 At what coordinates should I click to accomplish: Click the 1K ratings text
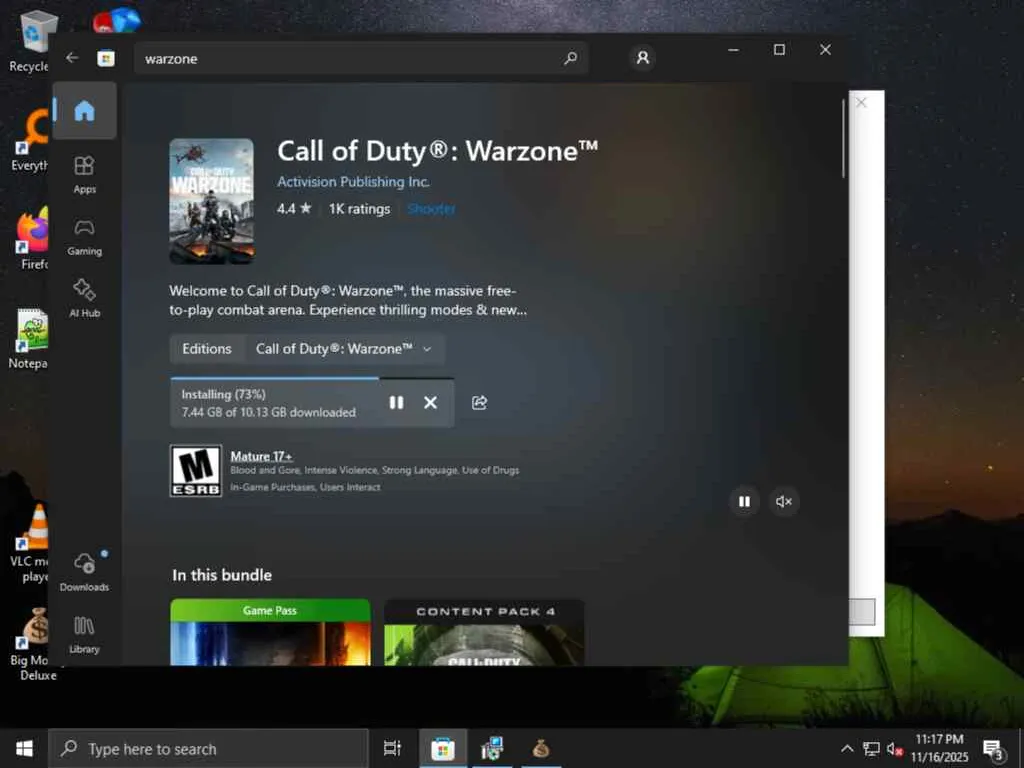(359, 209)
